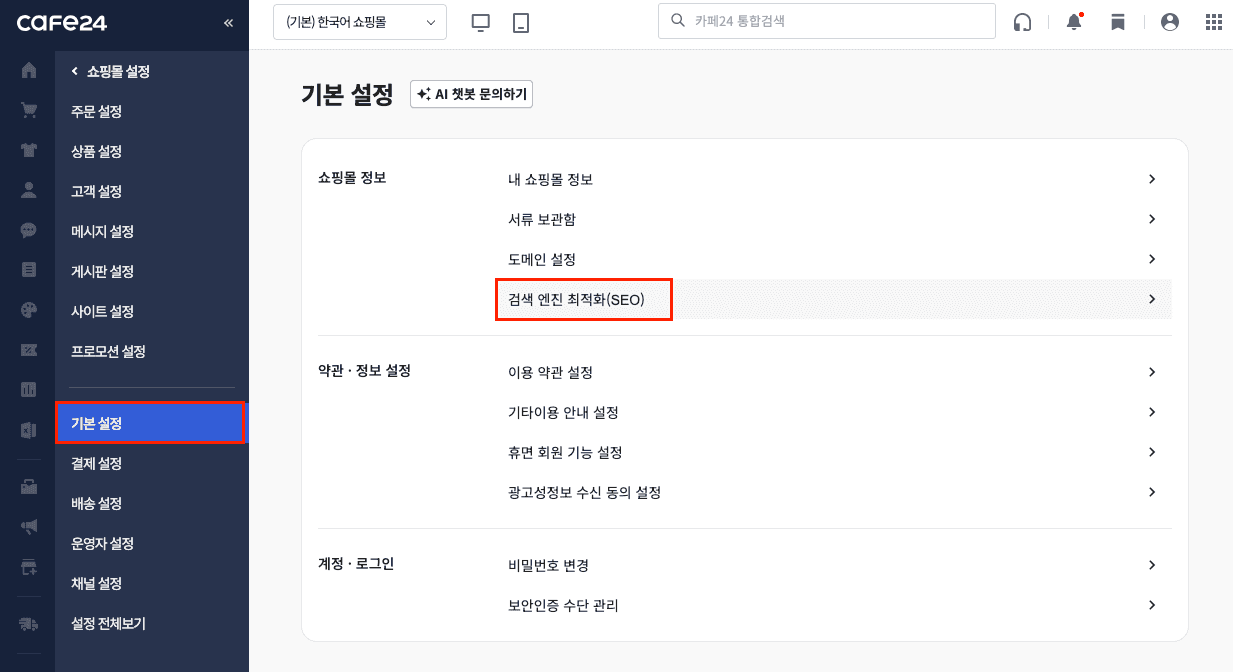Select the t-shirt products icon
Viewport: 1233px width, 672px height.
tap(28, 151)
